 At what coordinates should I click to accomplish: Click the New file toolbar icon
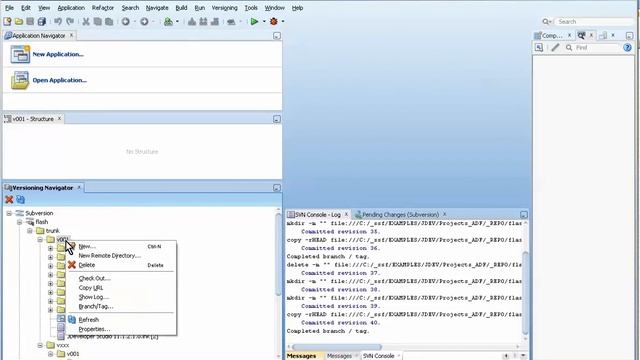click(7, 22)
